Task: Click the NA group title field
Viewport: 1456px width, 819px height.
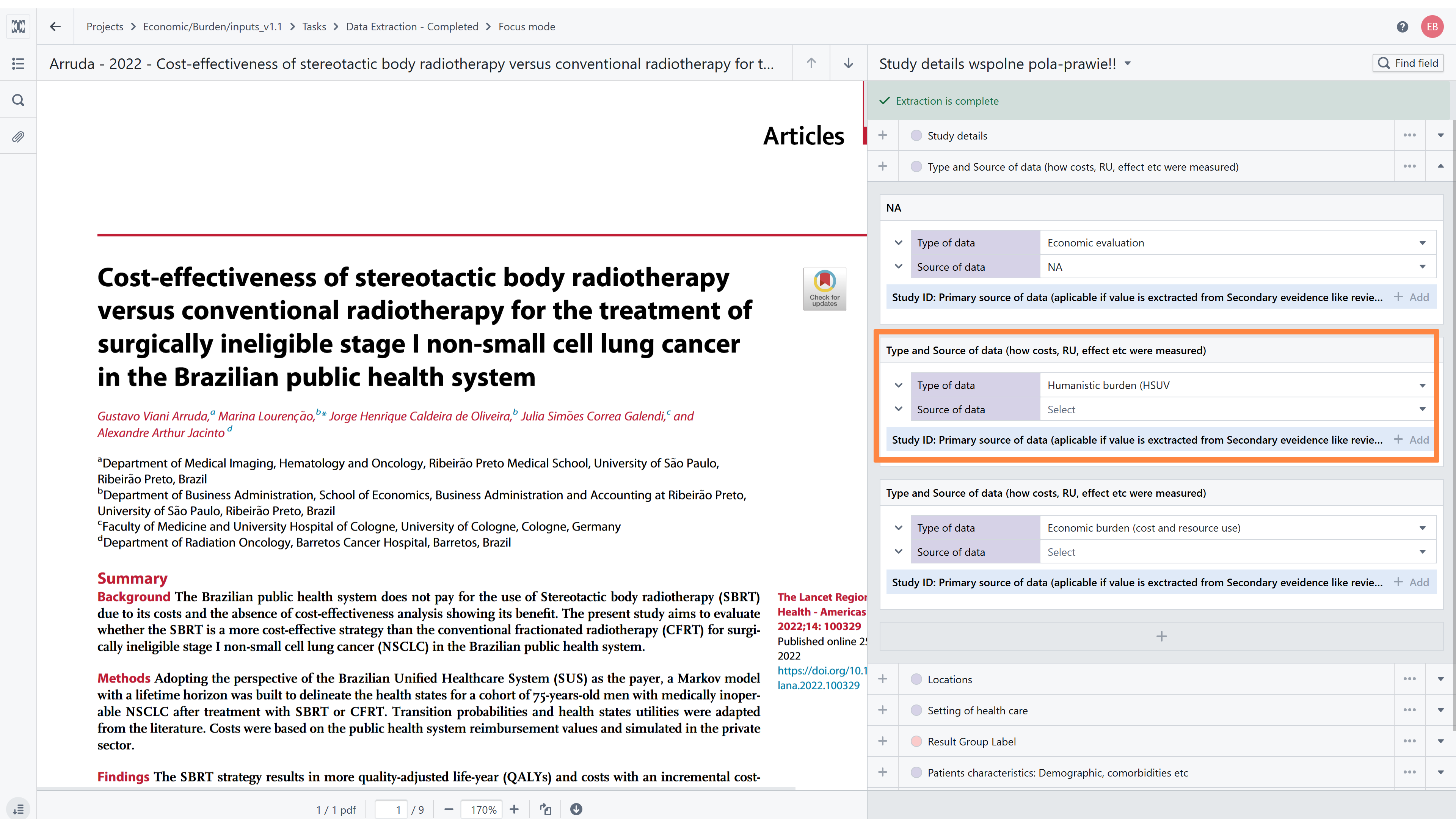Action: 1161,208
